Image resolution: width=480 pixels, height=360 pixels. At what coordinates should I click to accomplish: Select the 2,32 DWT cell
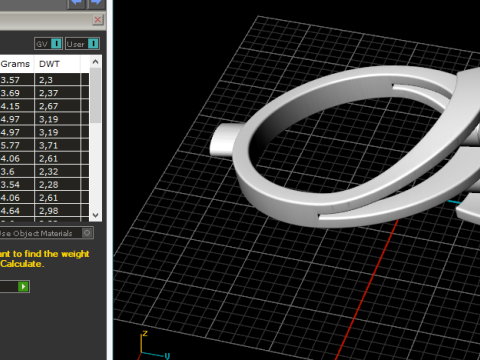(57, 172)
